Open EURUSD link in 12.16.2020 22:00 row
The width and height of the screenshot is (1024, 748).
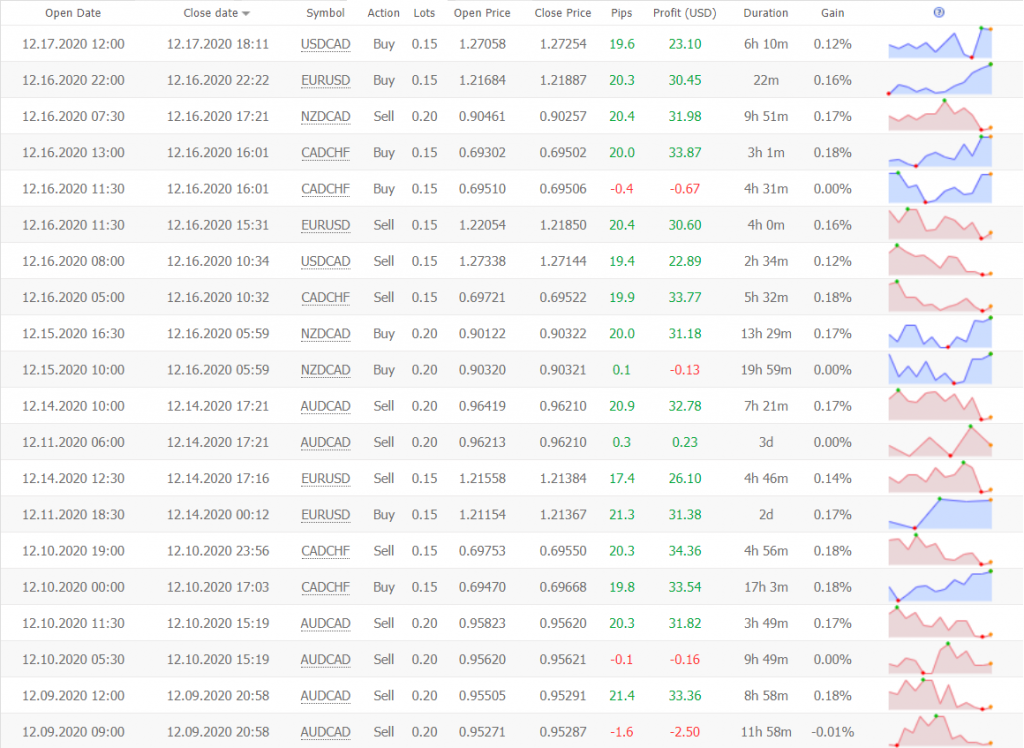tap(325, 80)
